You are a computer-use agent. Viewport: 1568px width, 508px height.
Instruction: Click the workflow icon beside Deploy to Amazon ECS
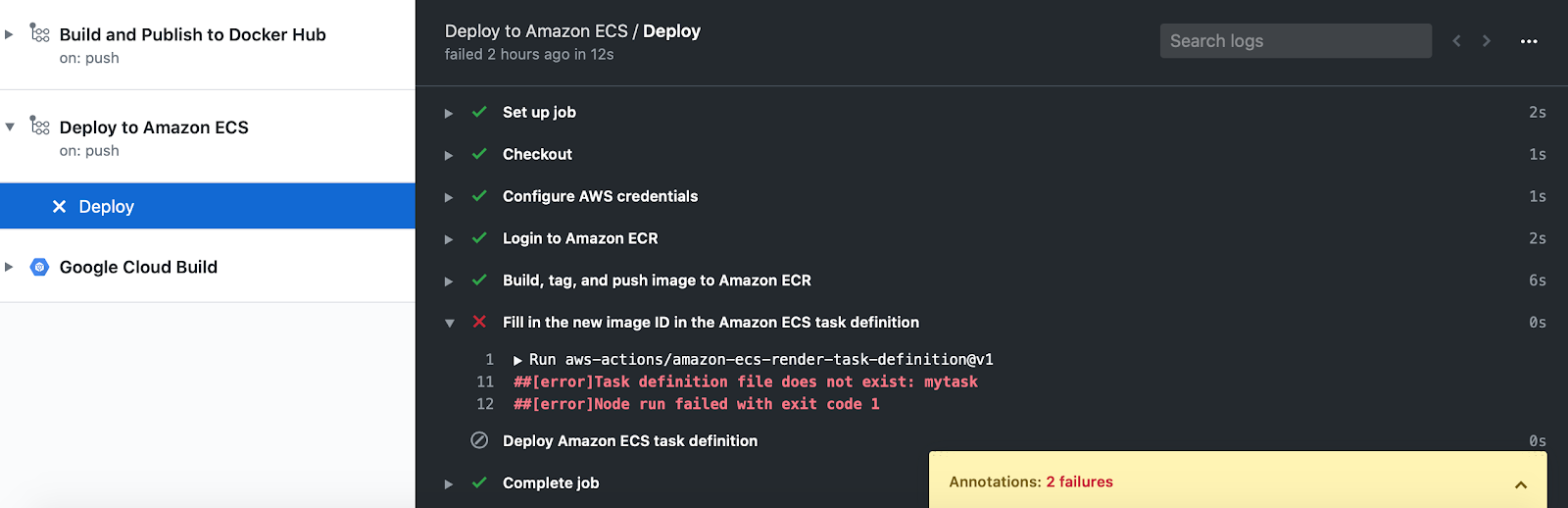[x=39, y=127]
